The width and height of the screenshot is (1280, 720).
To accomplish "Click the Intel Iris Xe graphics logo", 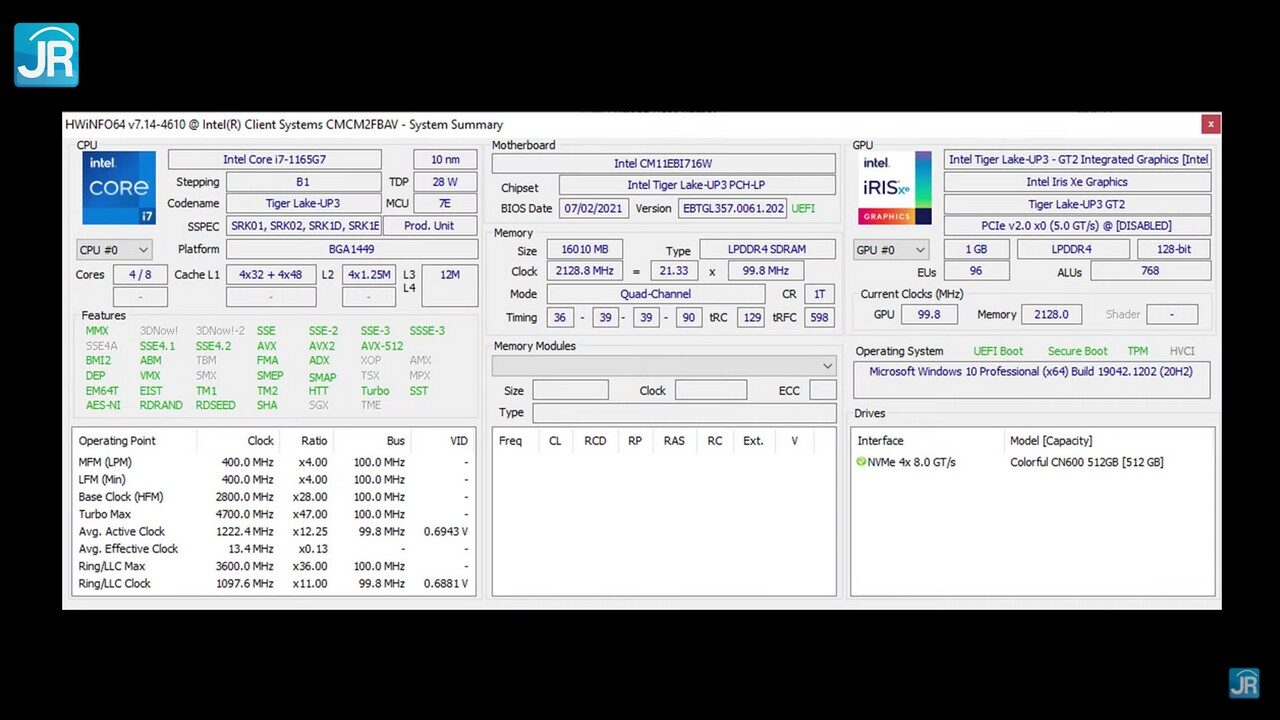I will click(895, 188).
